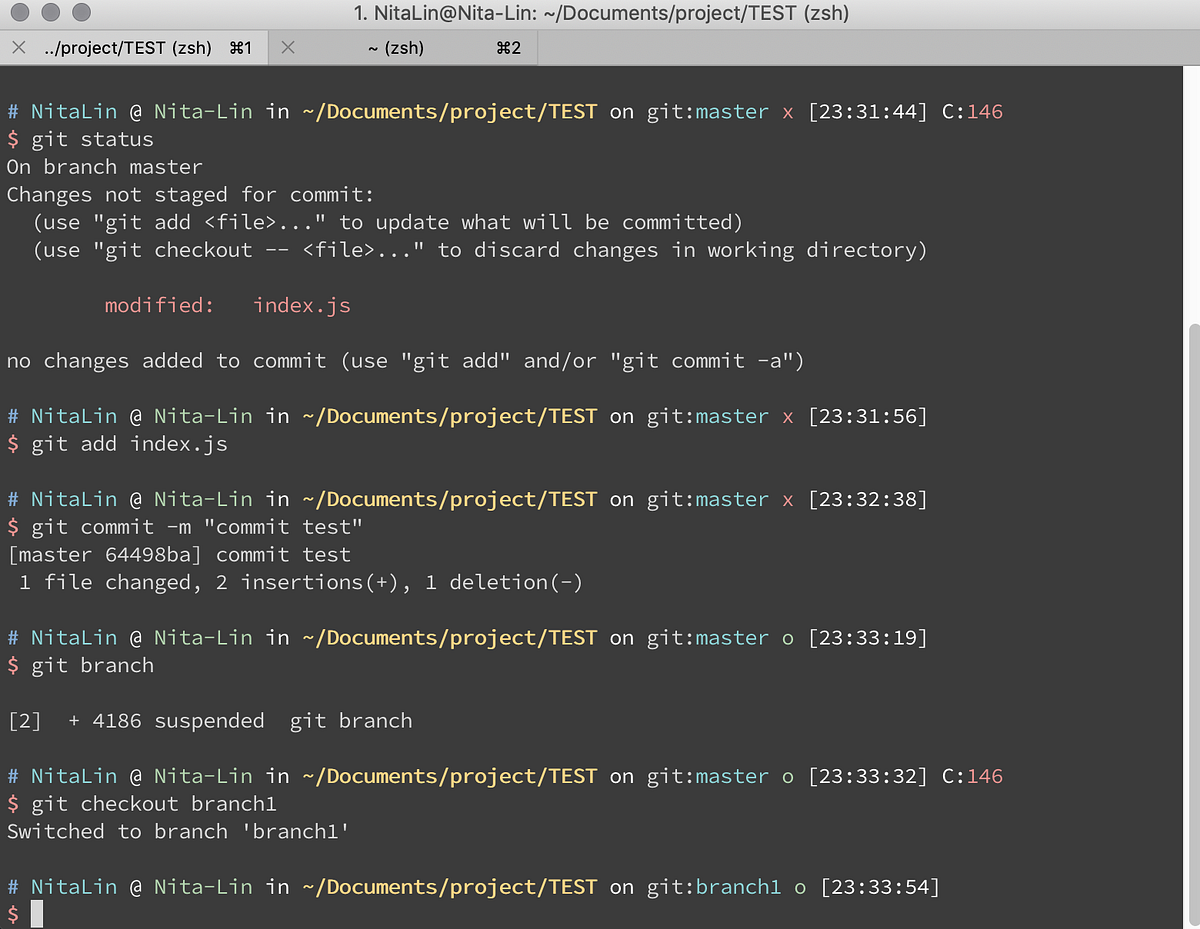
Task: Click the terminal cursor at the bottom prompt
Action: pyautogui.click(x=37, y=913)
